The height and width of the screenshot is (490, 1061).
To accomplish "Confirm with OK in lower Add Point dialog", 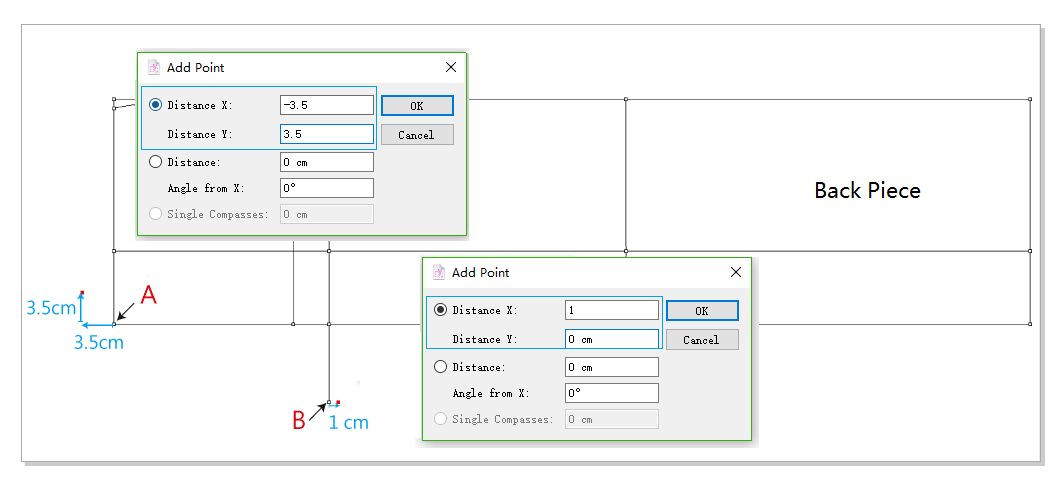I will [x=702, y=311].
